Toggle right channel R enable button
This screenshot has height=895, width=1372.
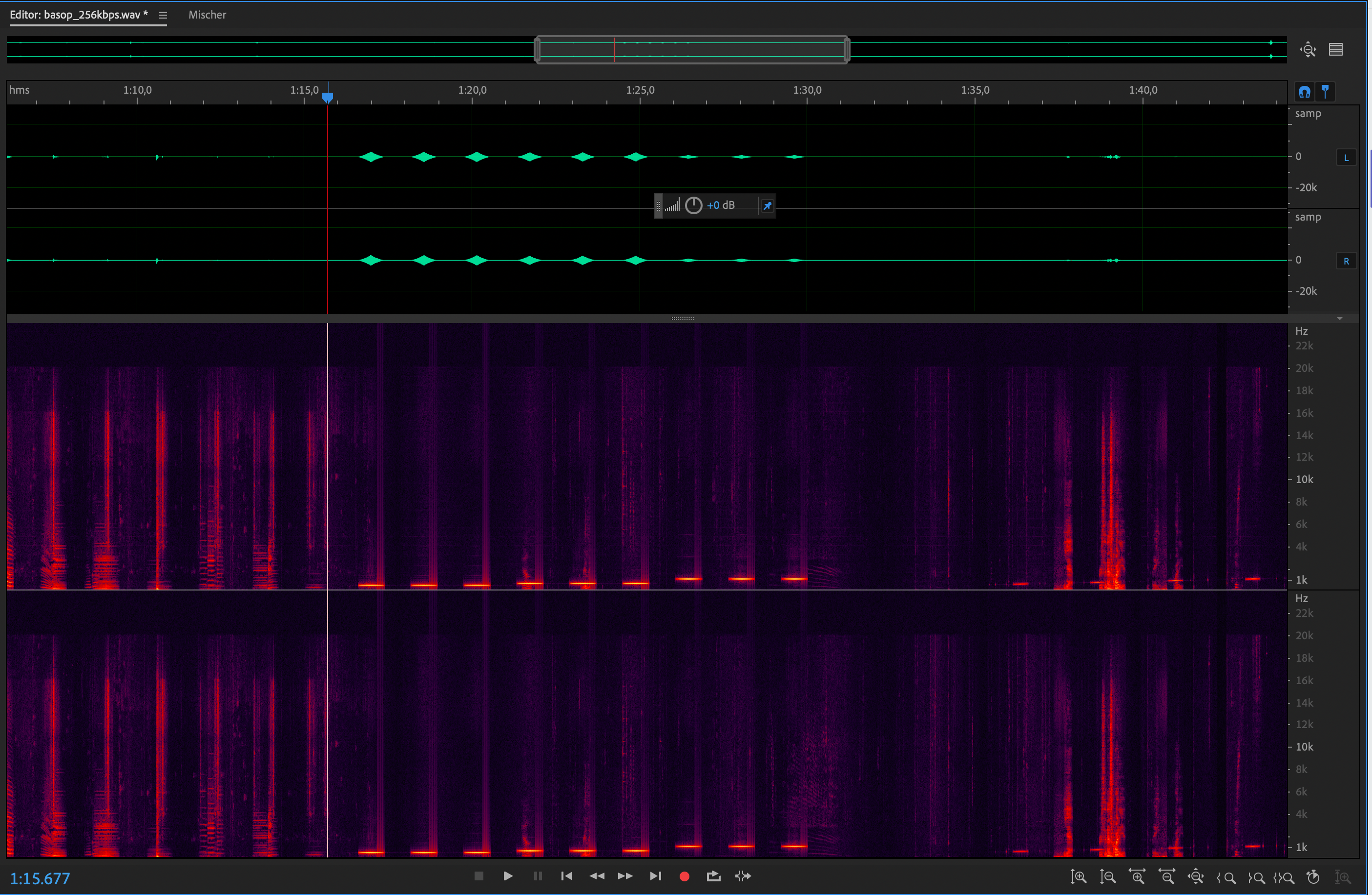(x=1346, y=261)
